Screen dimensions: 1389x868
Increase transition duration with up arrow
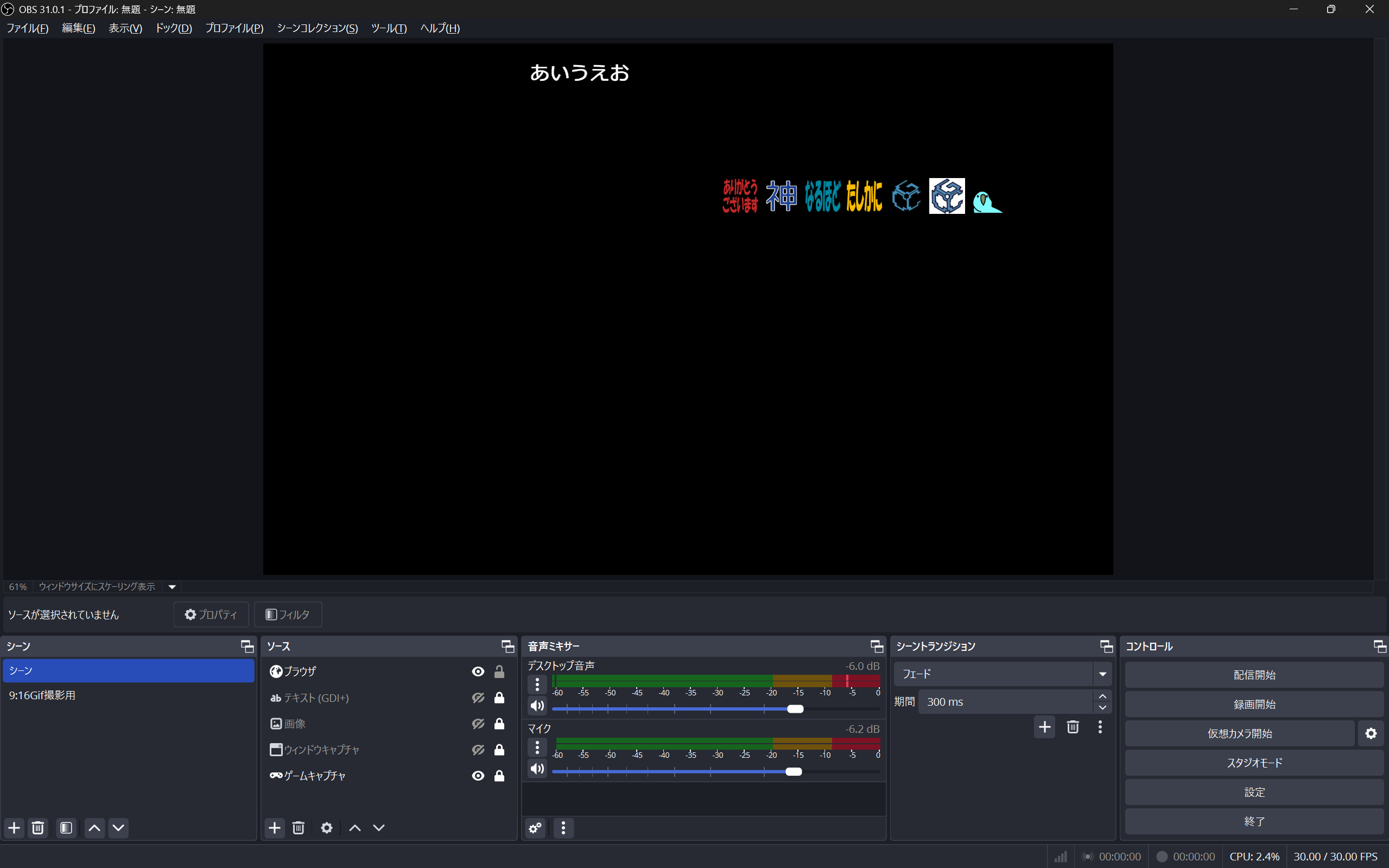pos(1102,696)
